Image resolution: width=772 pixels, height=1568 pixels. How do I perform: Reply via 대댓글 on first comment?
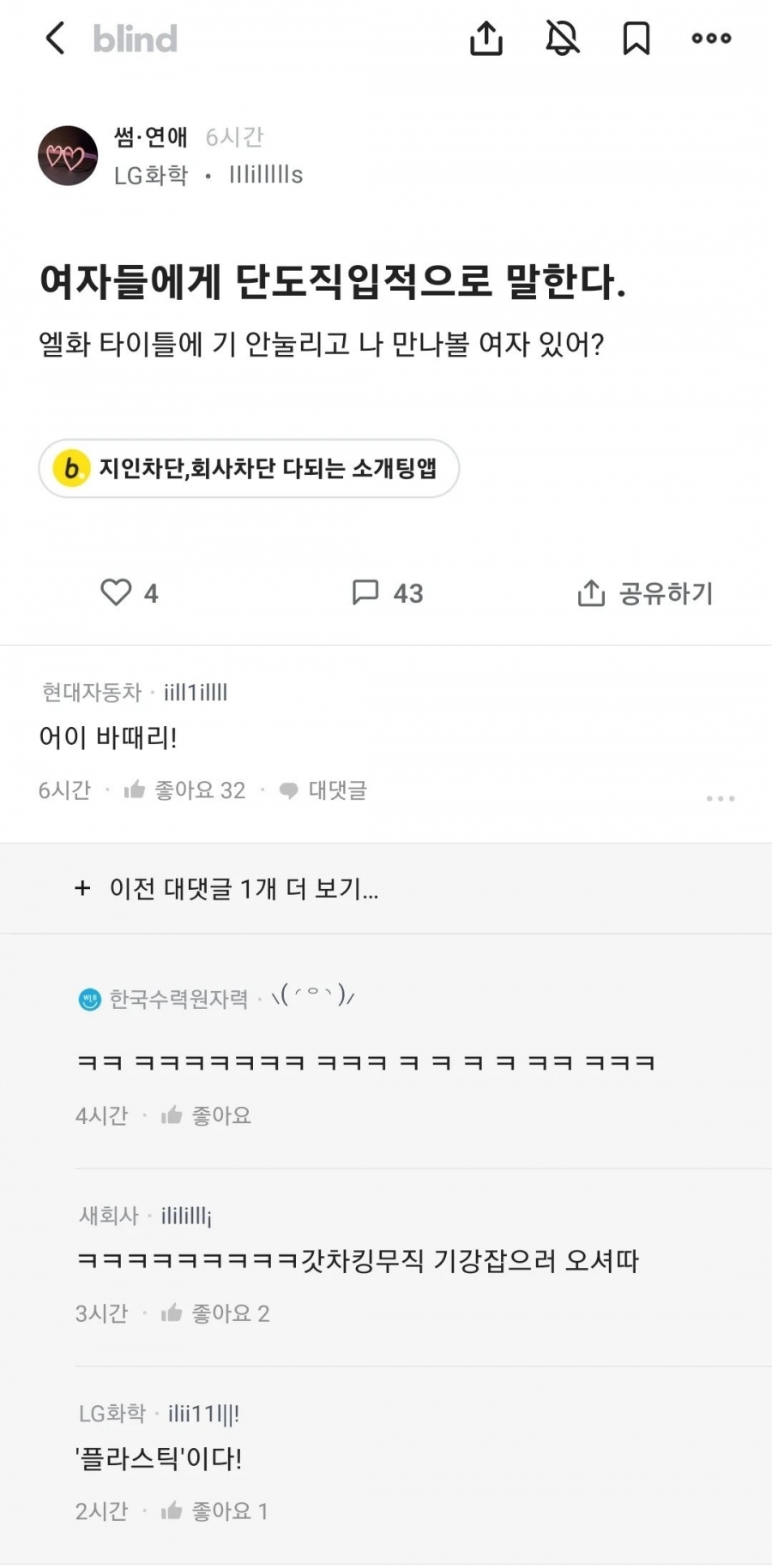pos(324,790)
